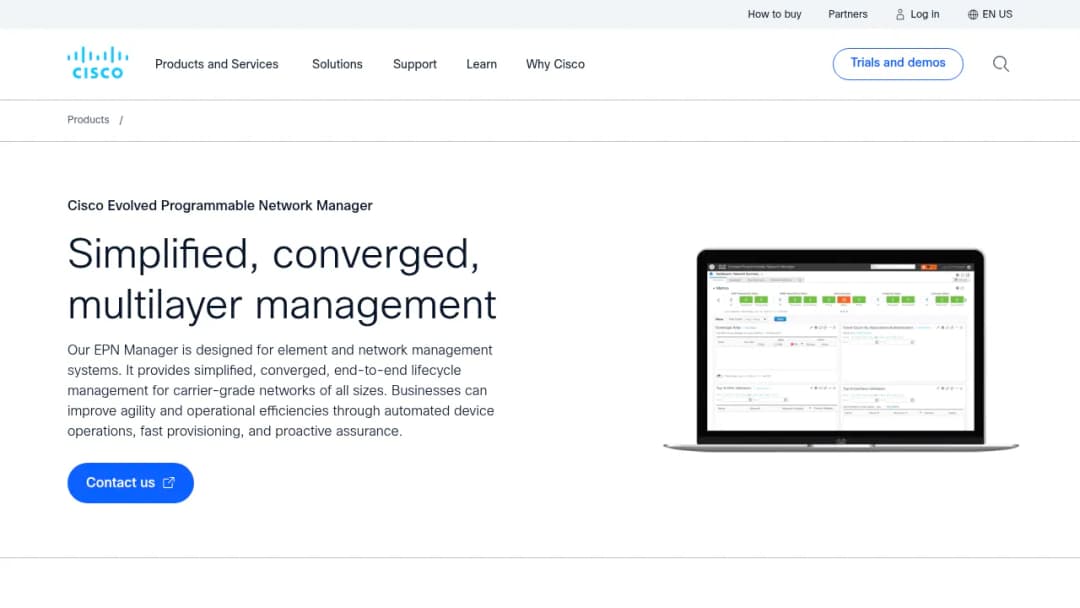1080x608 pixels.
Task: Click the heading Simplified, converged, multilayer management
Action: (282, 278)
